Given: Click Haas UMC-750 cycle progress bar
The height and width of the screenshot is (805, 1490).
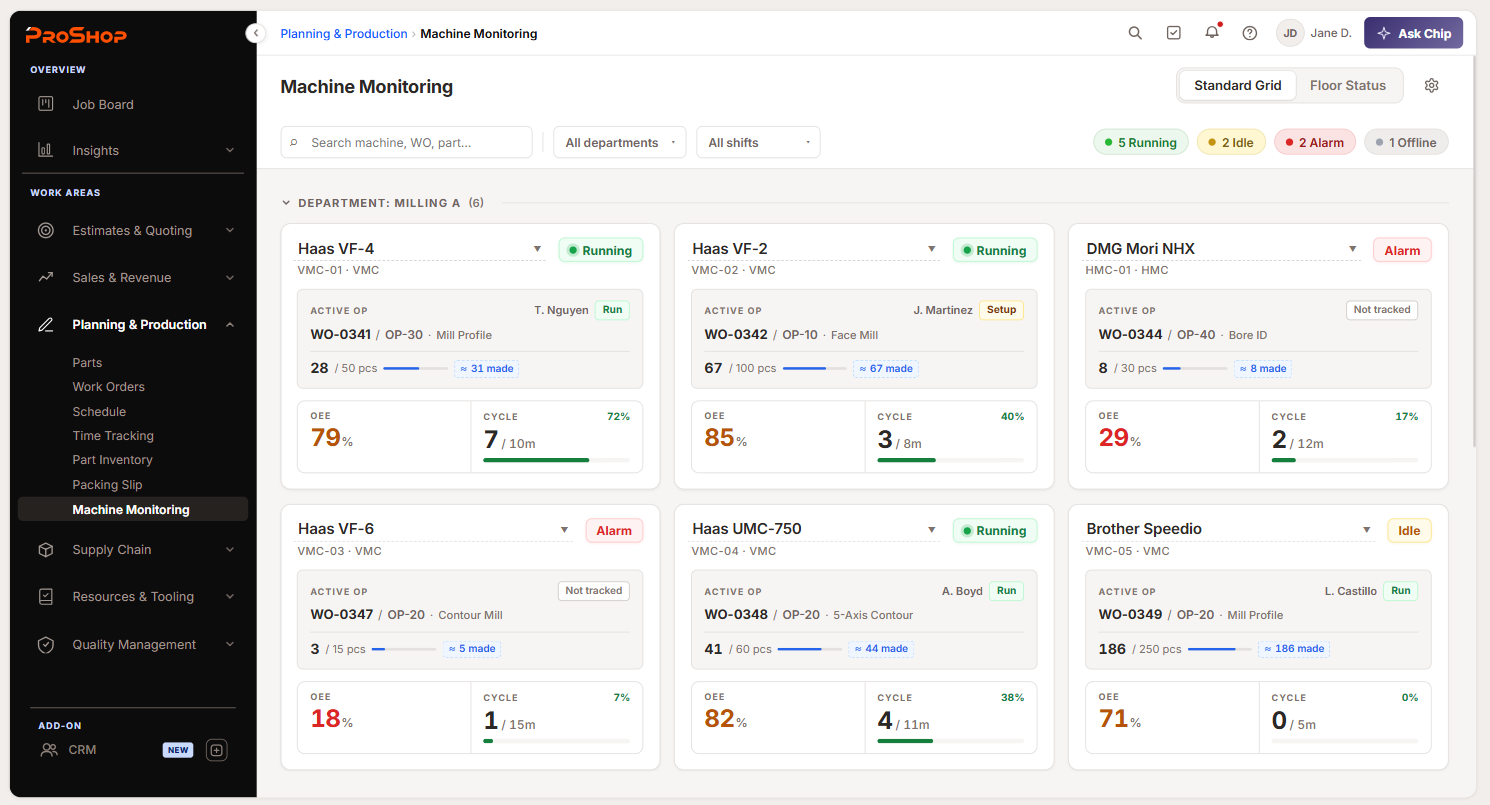Looking at the screenshot, I should point(950,741).
